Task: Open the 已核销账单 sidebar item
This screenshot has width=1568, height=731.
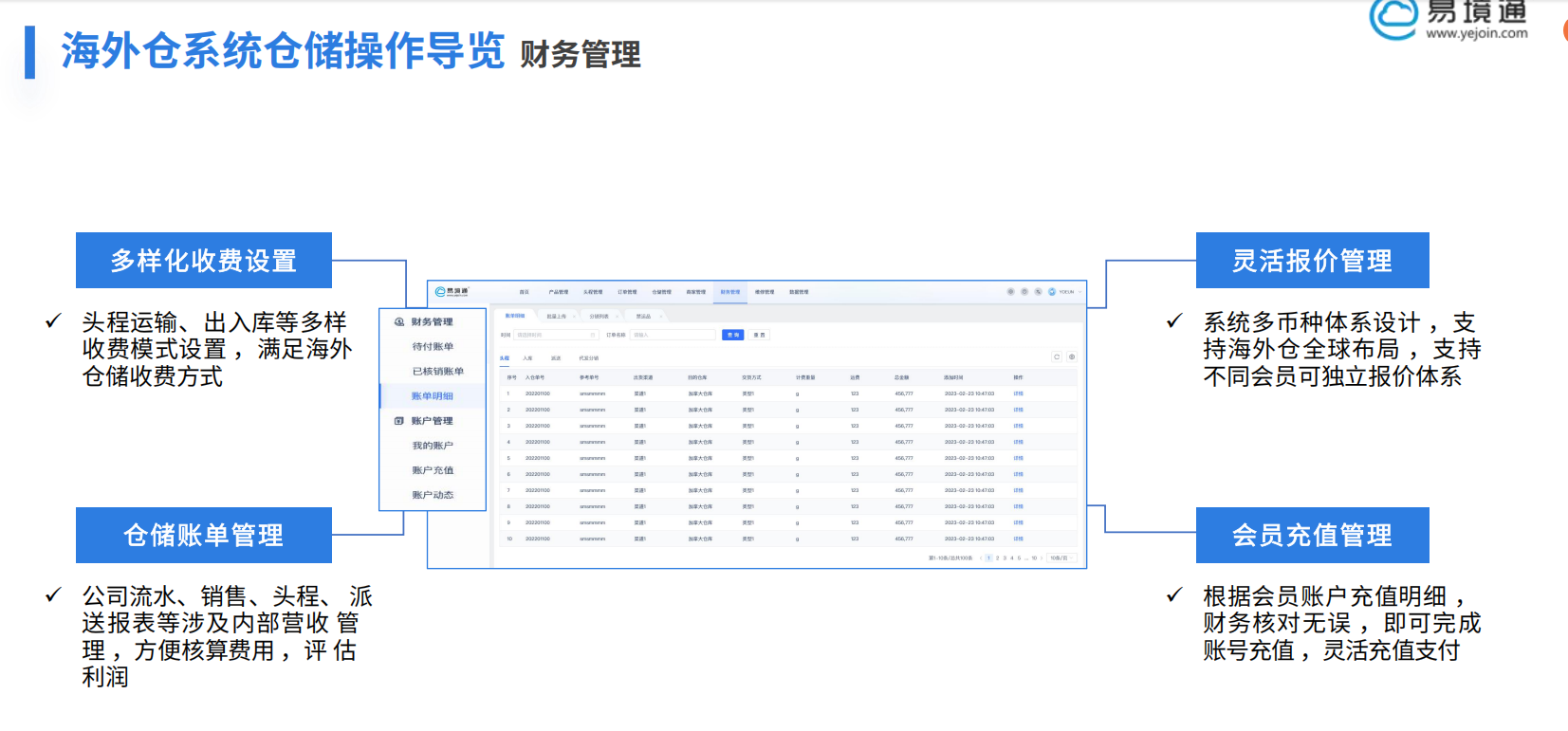Action: (x=438, y=371)
